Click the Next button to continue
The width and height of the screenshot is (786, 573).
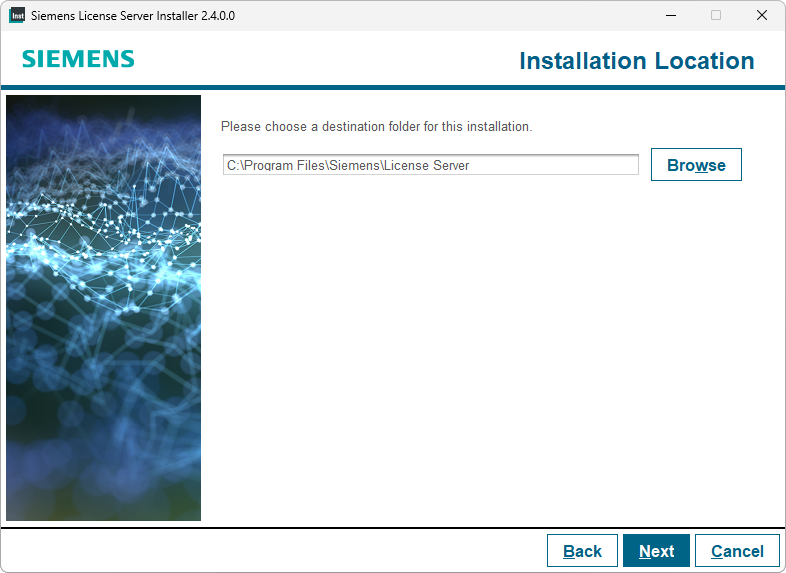656,551
